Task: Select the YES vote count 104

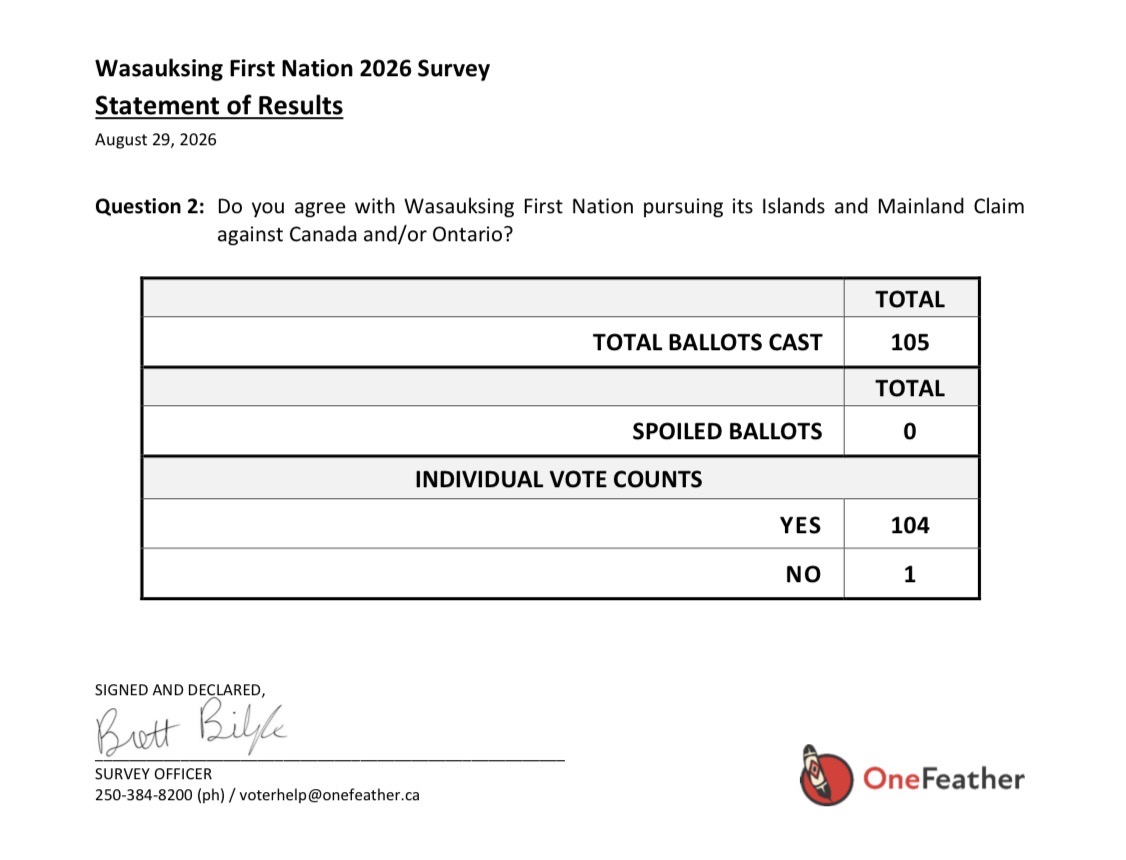Action: pos(910,525)
